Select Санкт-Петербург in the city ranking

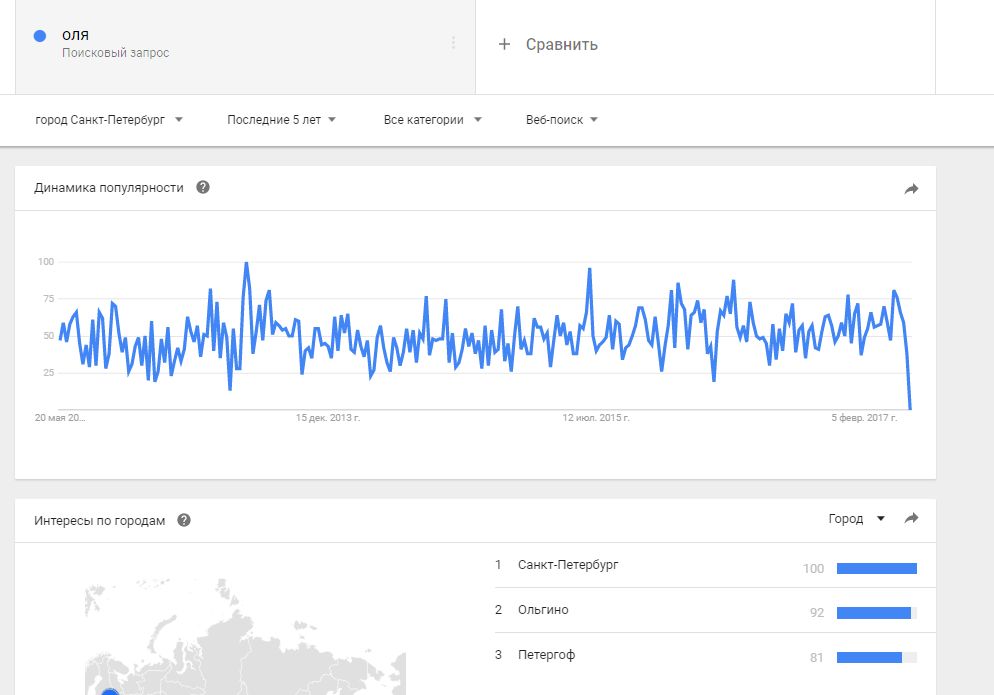pyautogui.click(x=568, y=565)
